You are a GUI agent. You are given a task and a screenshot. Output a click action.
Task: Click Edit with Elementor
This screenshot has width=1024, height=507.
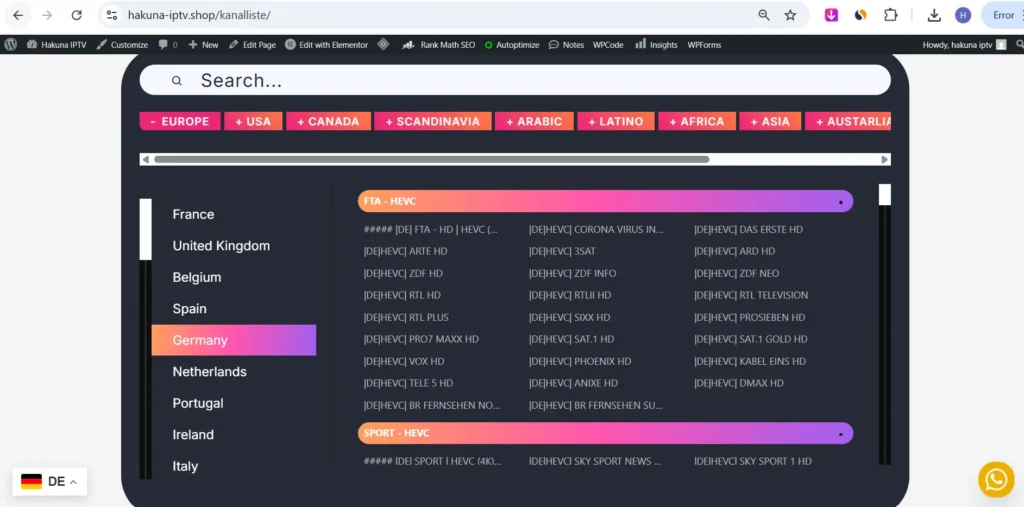pyautogui.click(x=327, y=44)
